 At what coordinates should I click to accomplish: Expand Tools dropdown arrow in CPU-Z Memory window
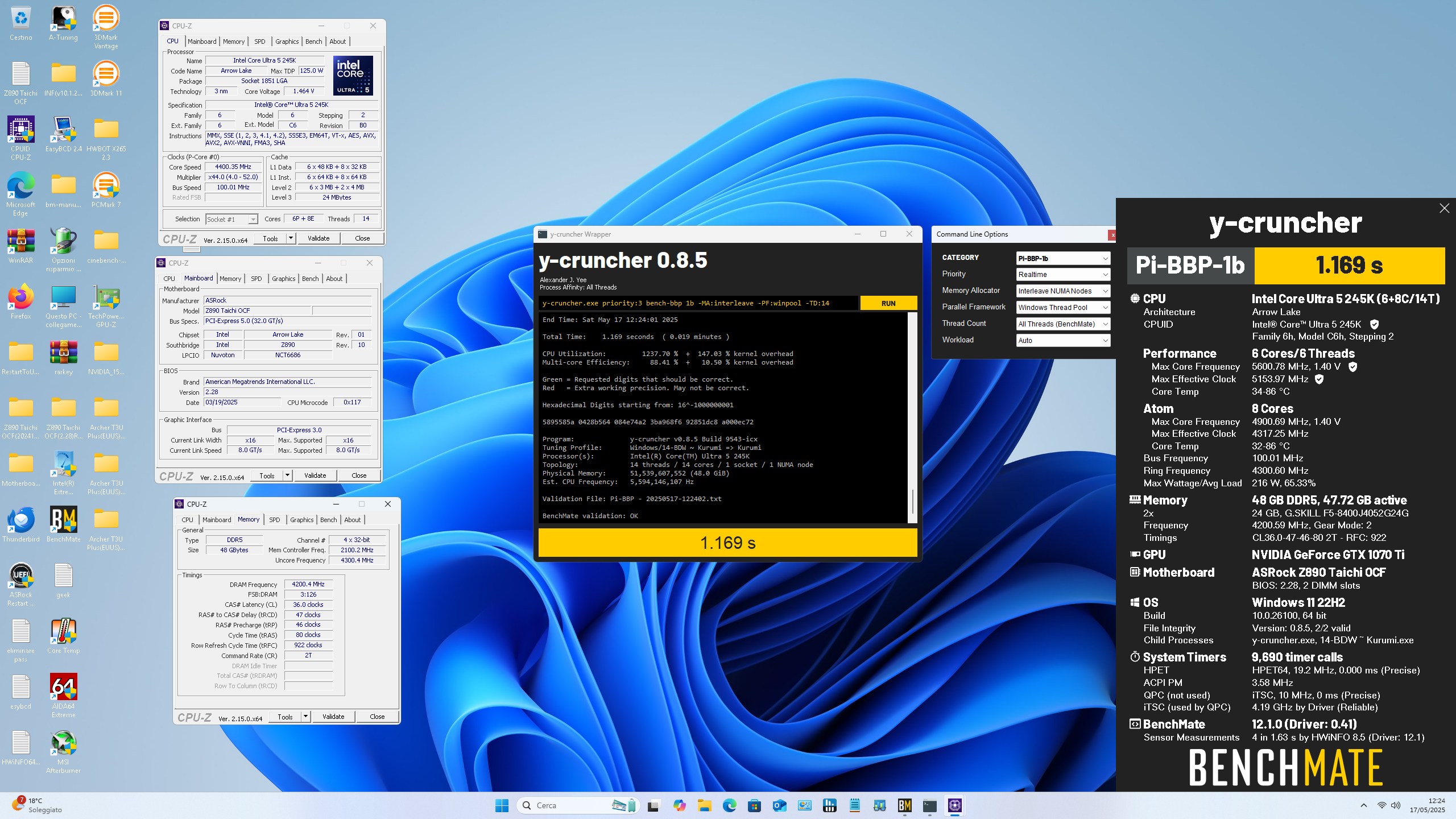pyautogui.click(x=305, y=717)
